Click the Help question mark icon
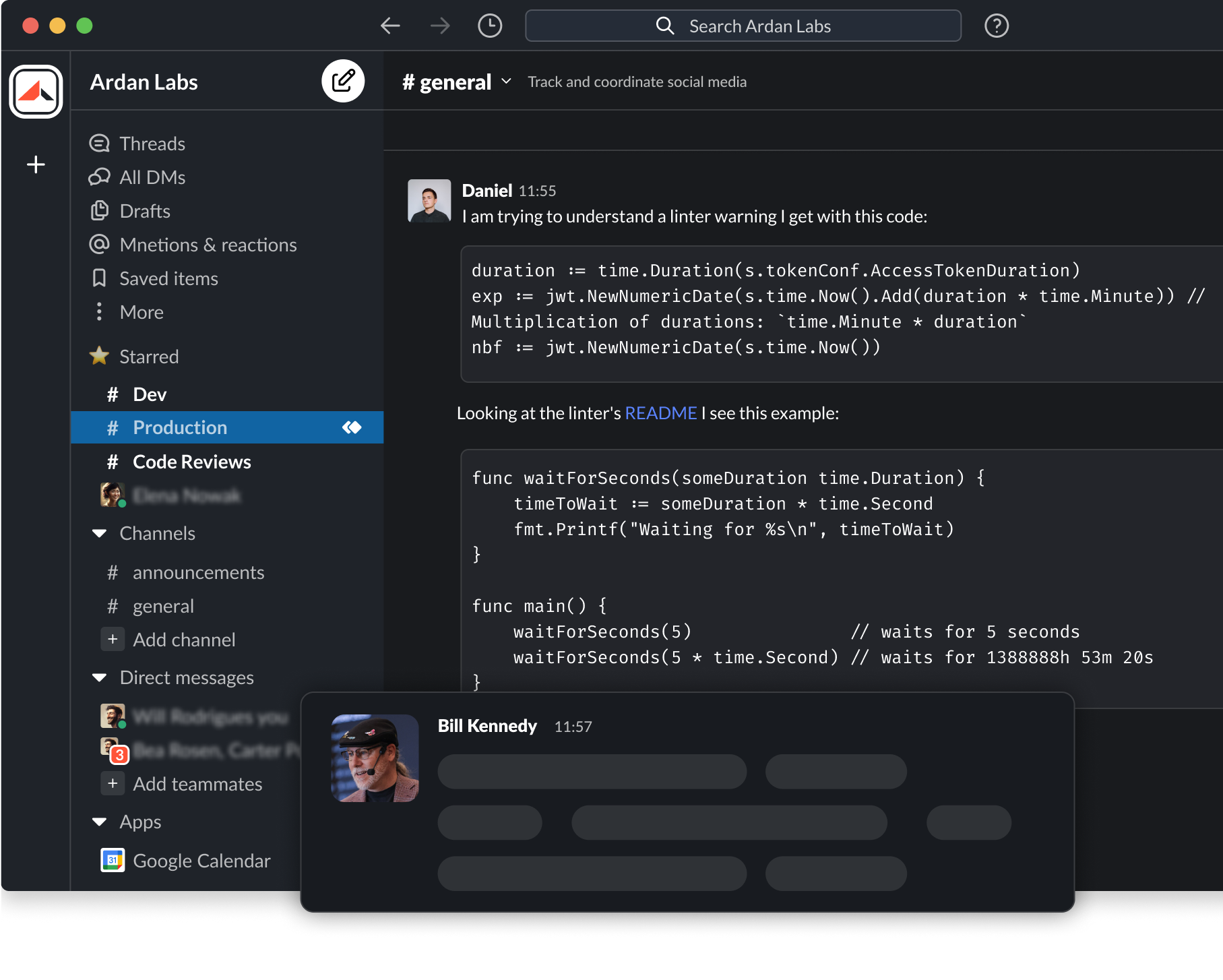 [996, 26]
